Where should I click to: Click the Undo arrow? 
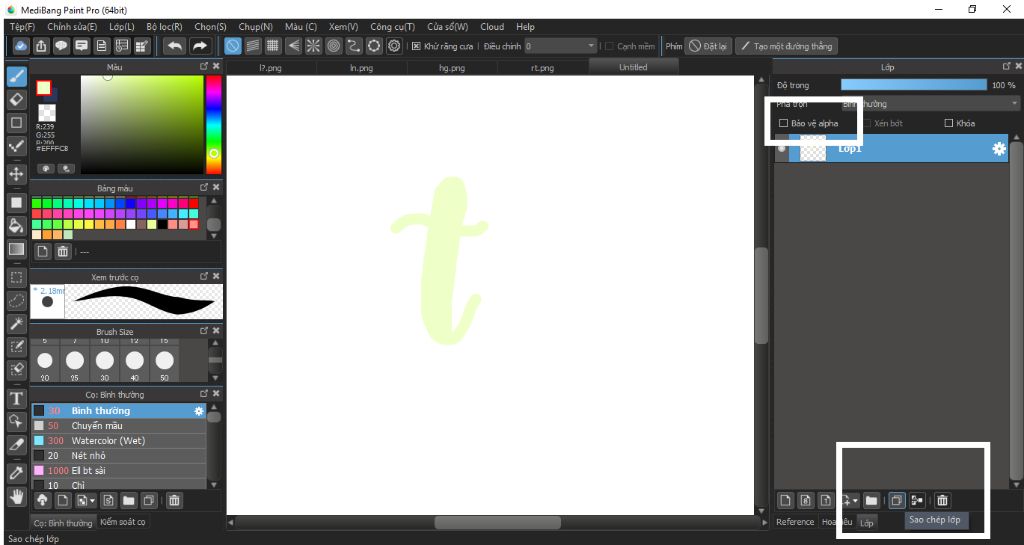[x=174, y=46]
